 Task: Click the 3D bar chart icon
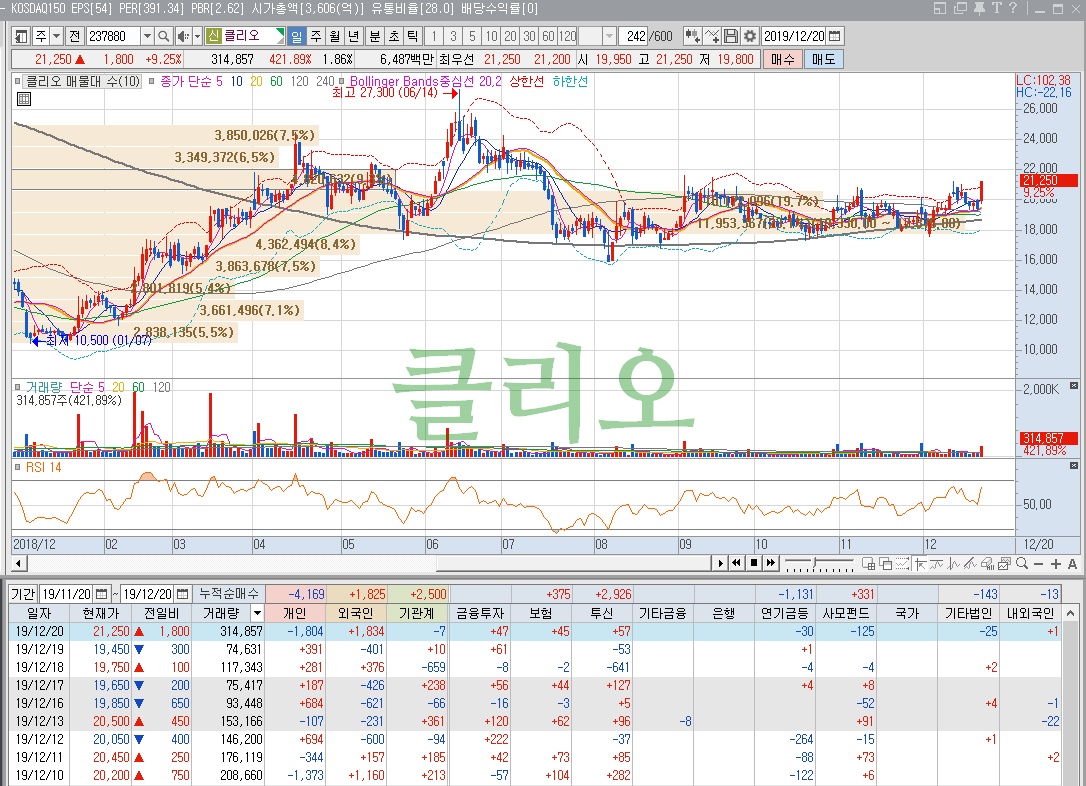[988, 564]
